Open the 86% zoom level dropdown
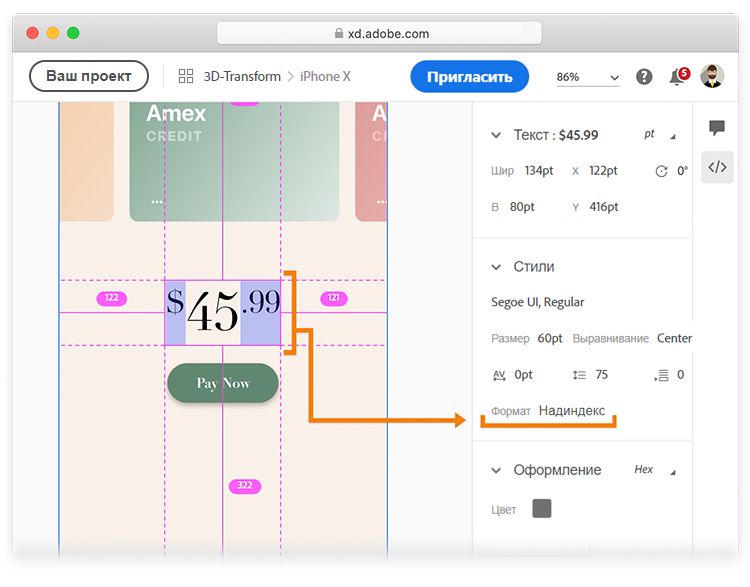Screen dimensions: 750x587 [588, 77]
